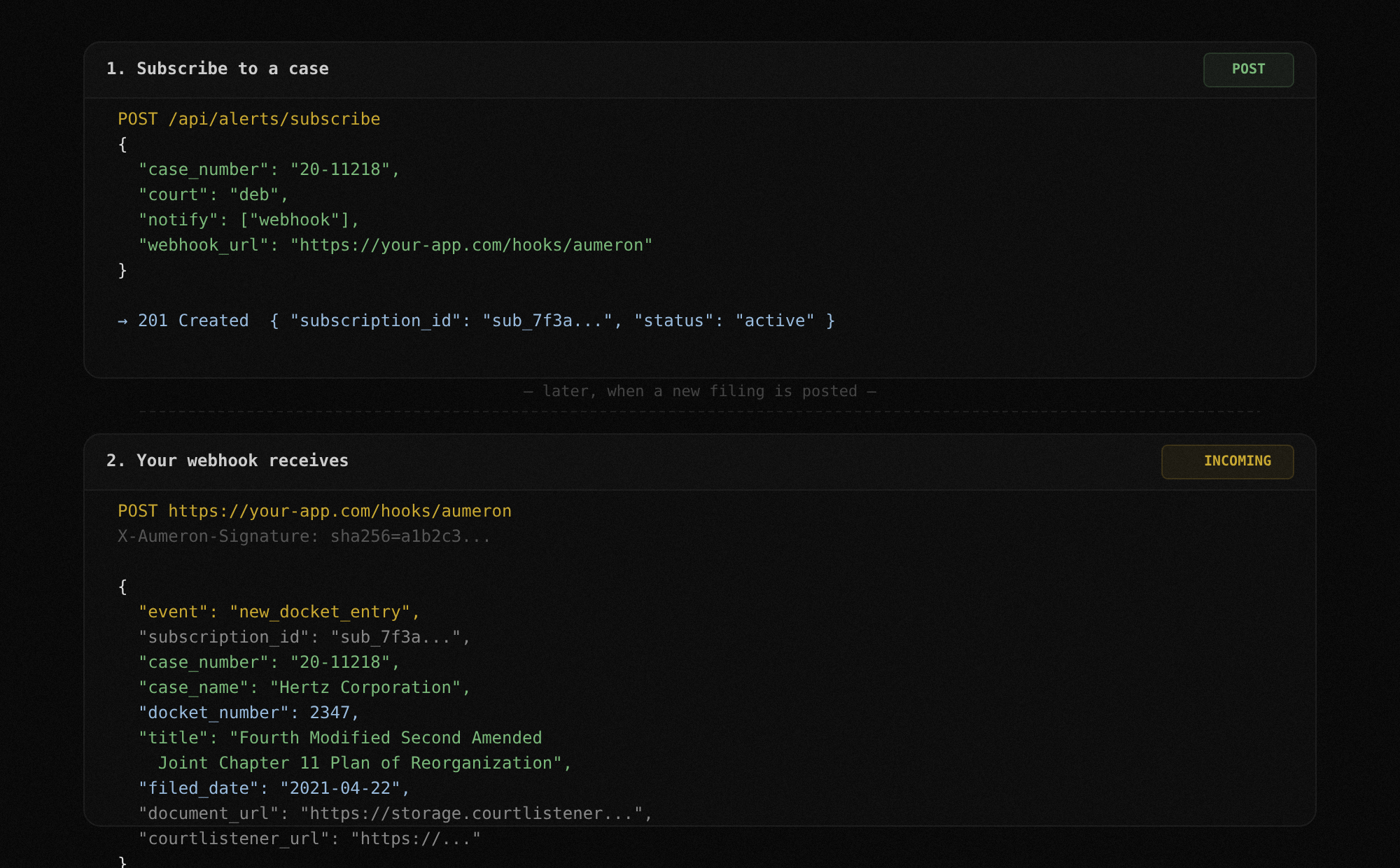Click 'Joint Chapter 11 Plan of Reorganization' line
This screenshot has height=868, width=1400.
pos(365,763)
